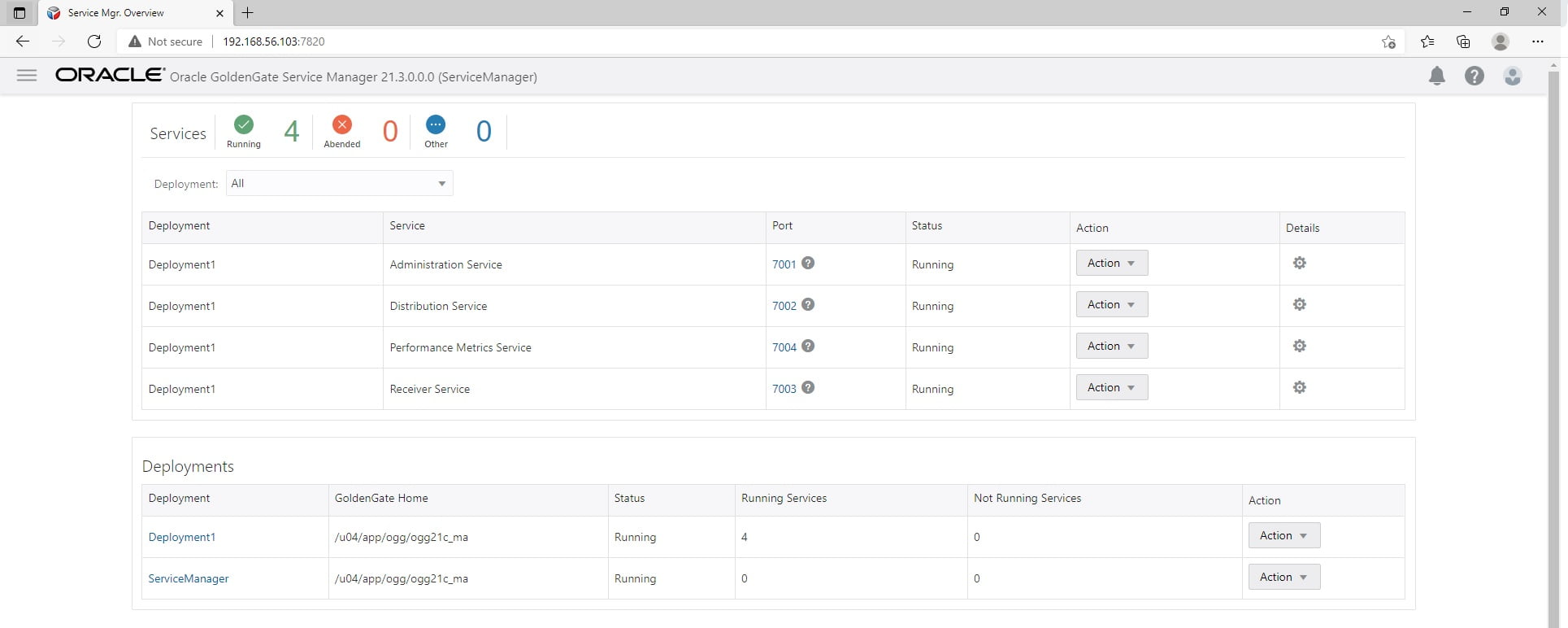Open port 7002 link
Image resolution: width=1568 pixels, height=628 pixels.
(784, 306)
